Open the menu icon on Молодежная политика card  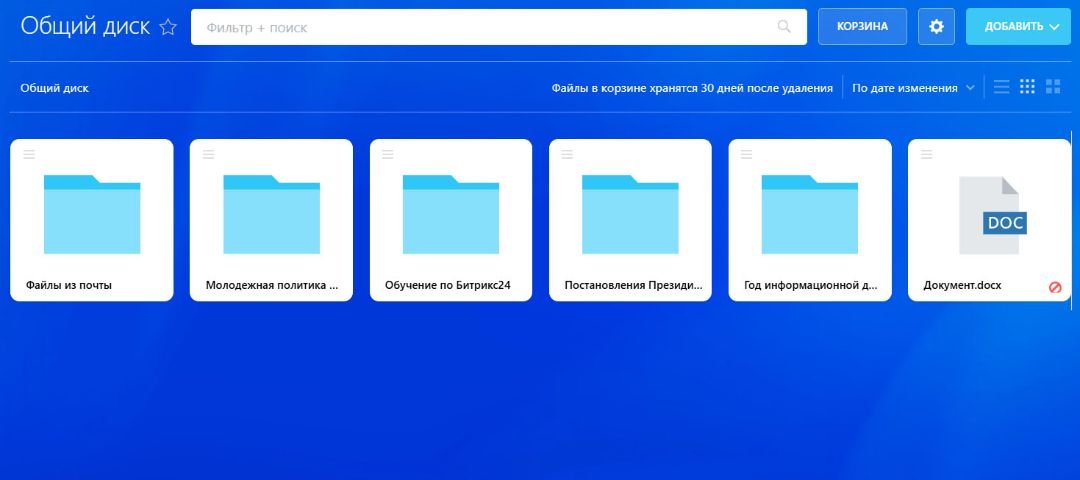pos(208,154)
